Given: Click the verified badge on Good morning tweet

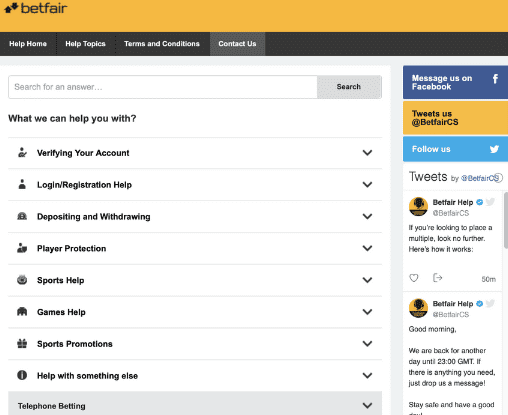Looking at the screenshot, I should coord(479,304).
